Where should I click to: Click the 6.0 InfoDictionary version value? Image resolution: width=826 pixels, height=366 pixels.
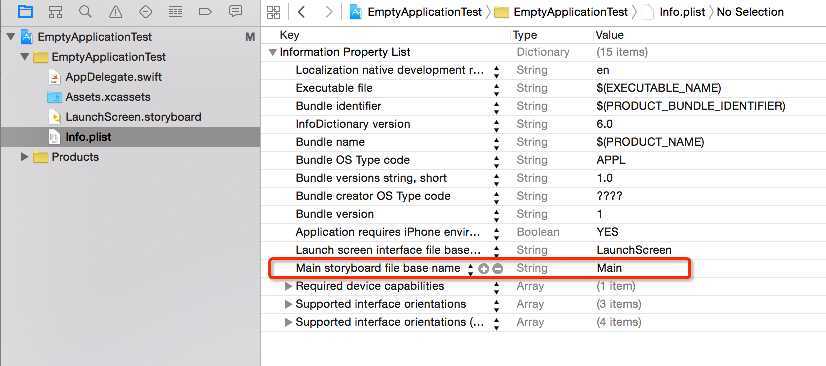[x=605, y=124]
